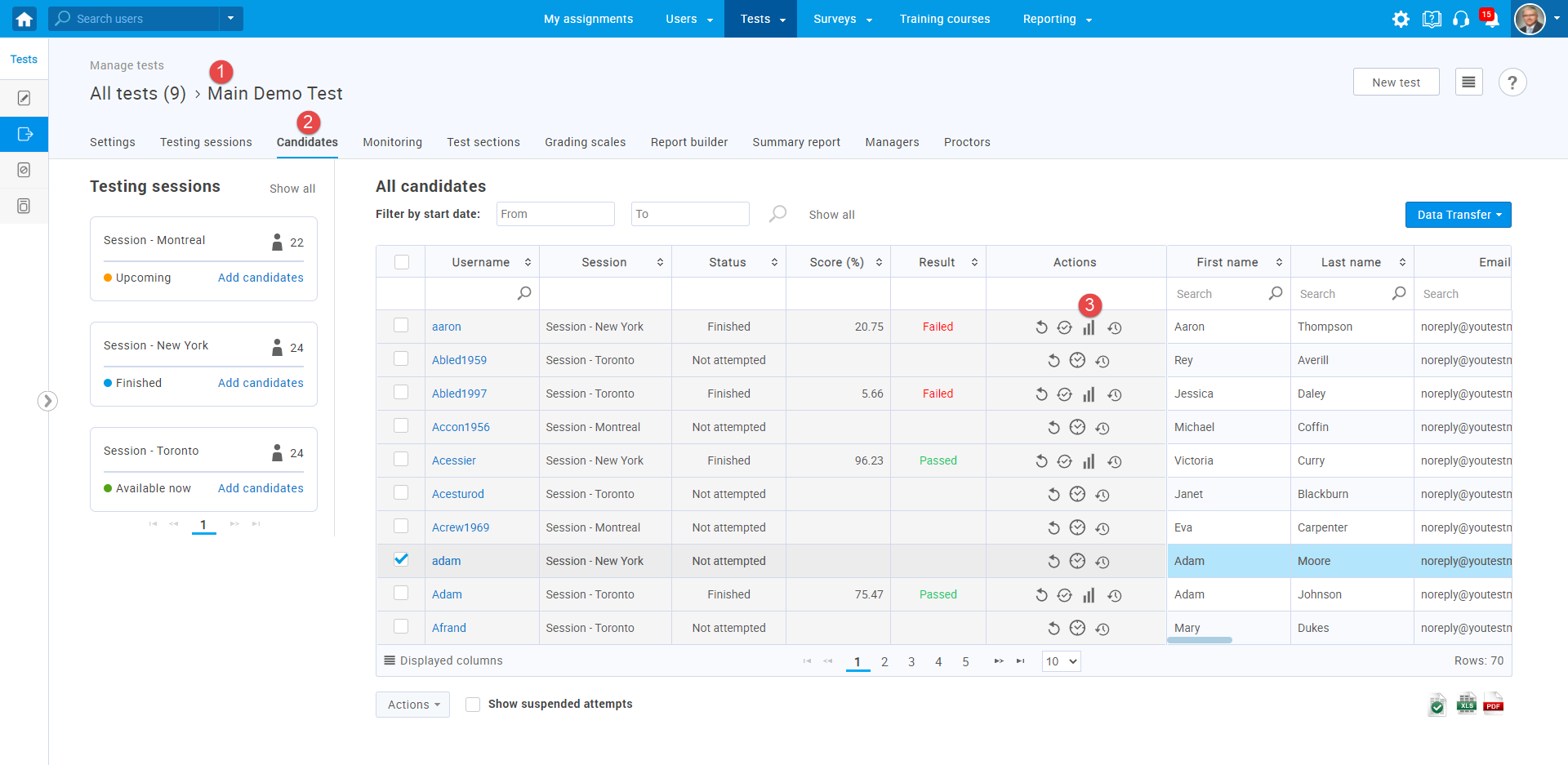Screen dimensions: 1568x765
Task: Click the From start date field
Action: pos(555,214)
